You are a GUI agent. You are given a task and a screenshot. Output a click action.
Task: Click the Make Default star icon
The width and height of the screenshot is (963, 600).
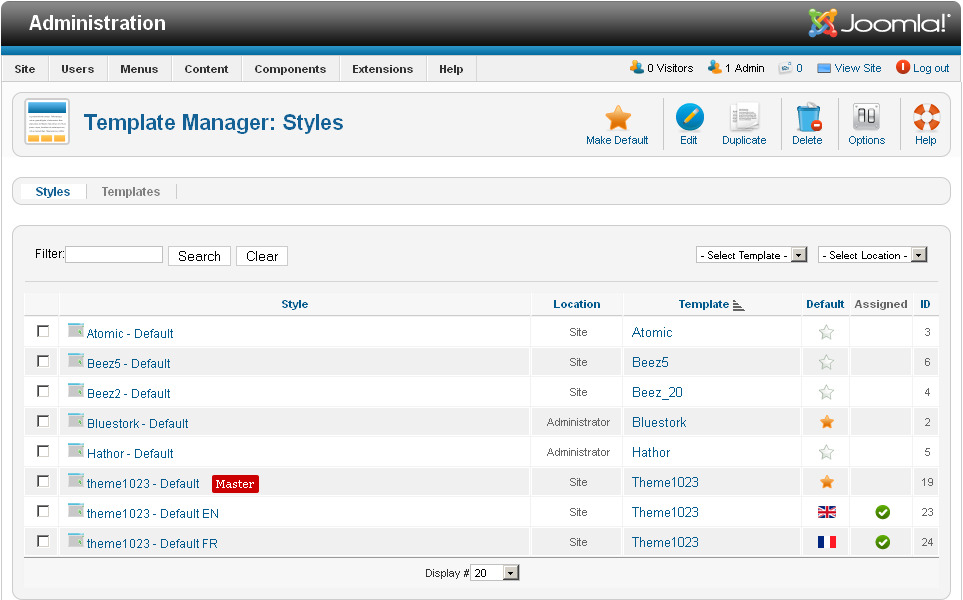coord(618,117)
